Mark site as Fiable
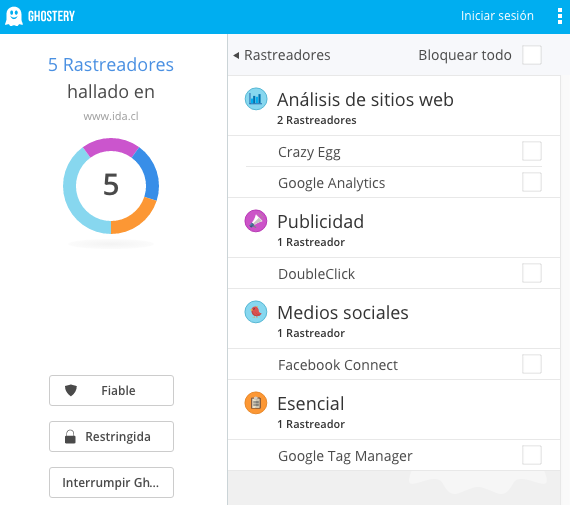Screen dimensions: 570x505 [x=111, y=390]
